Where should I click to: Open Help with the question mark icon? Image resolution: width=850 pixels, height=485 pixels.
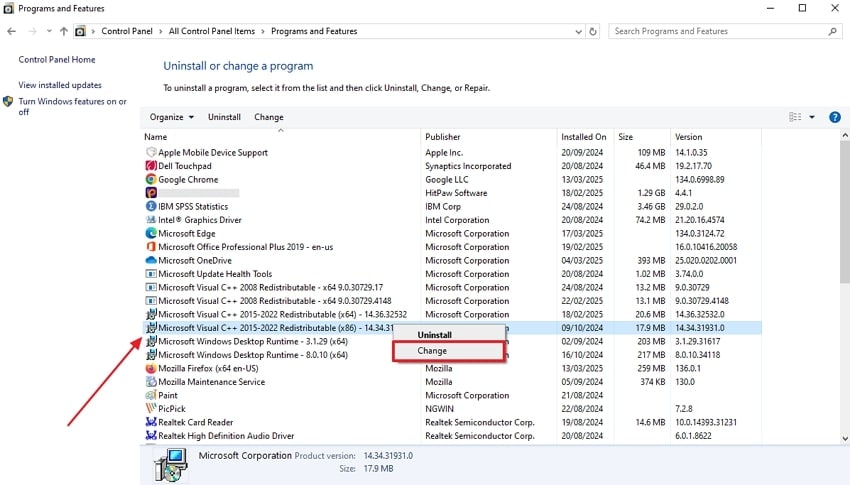pyautogui.click(x=835, y=117)
